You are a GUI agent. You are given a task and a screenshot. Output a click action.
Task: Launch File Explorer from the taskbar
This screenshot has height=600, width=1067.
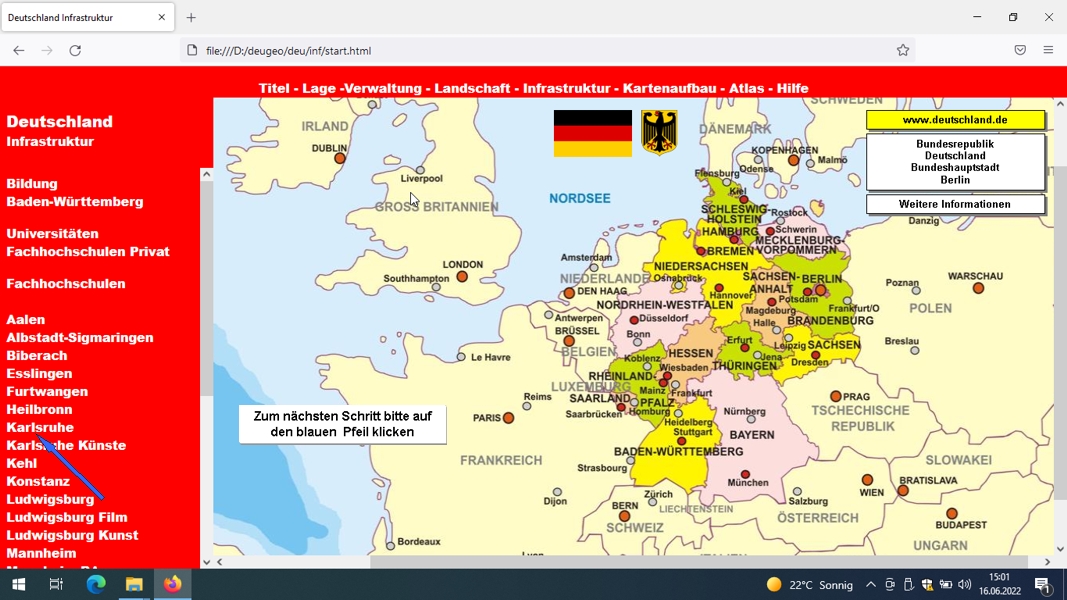click(x=134, y=584)
